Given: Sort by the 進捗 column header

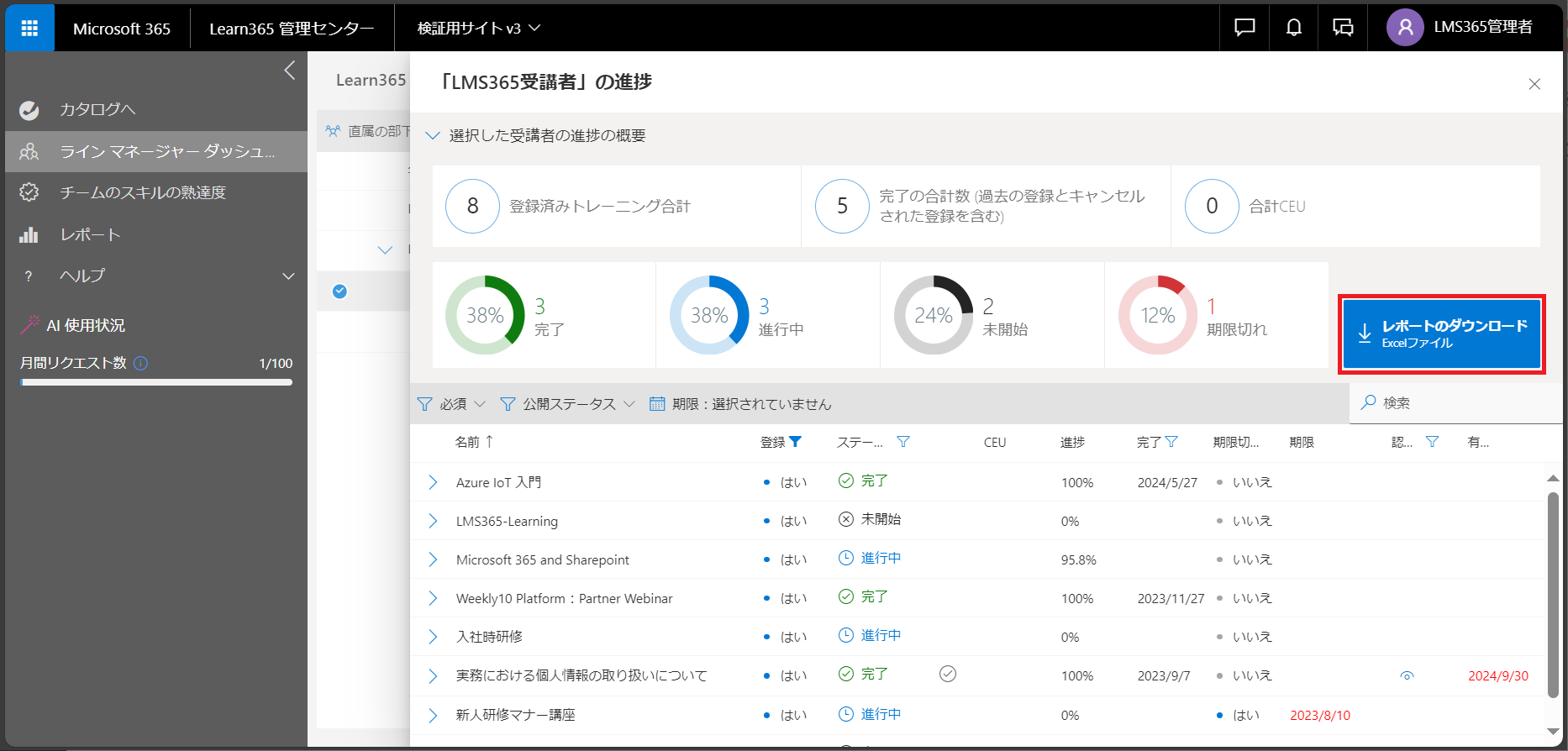Looking at the screenshot, I should coord(1072,442).
